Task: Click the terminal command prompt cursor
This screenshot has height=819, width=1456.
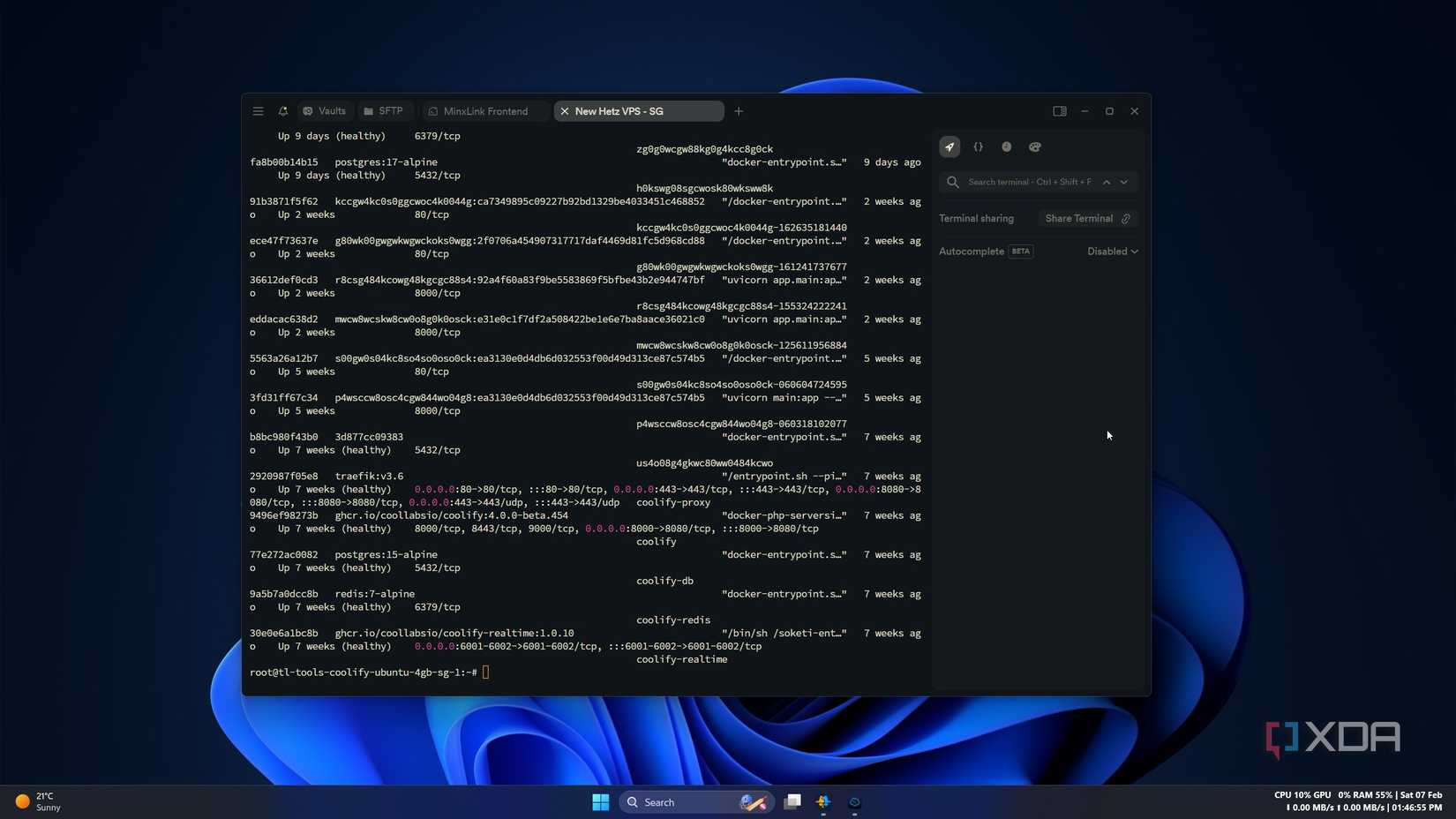Action: point(485,672)
